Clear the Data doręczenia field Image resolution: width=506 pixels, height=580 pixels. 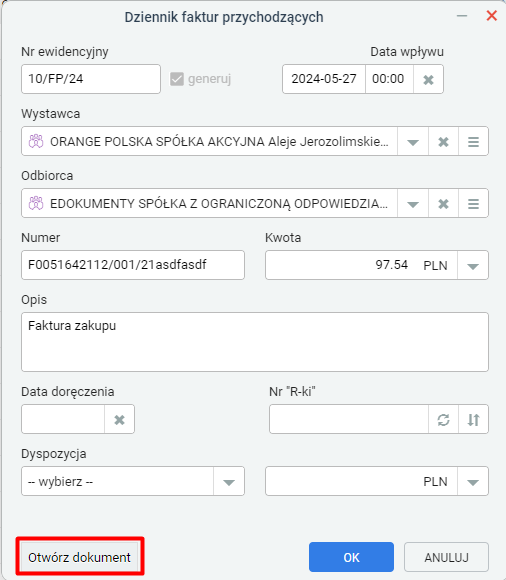point(119,419)
